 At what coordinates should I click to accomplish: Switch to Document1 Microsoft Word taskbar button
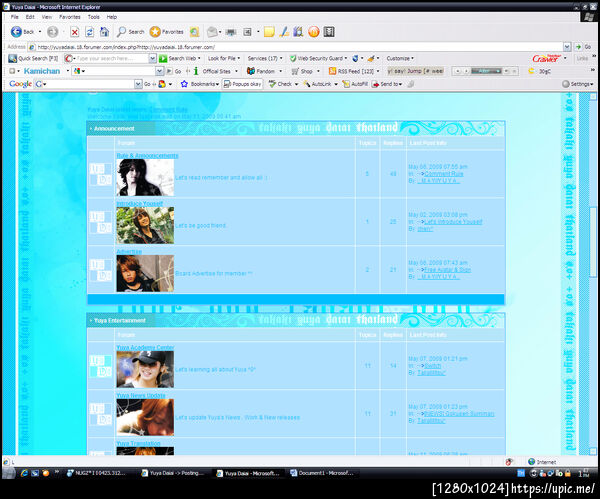point(323,473)
